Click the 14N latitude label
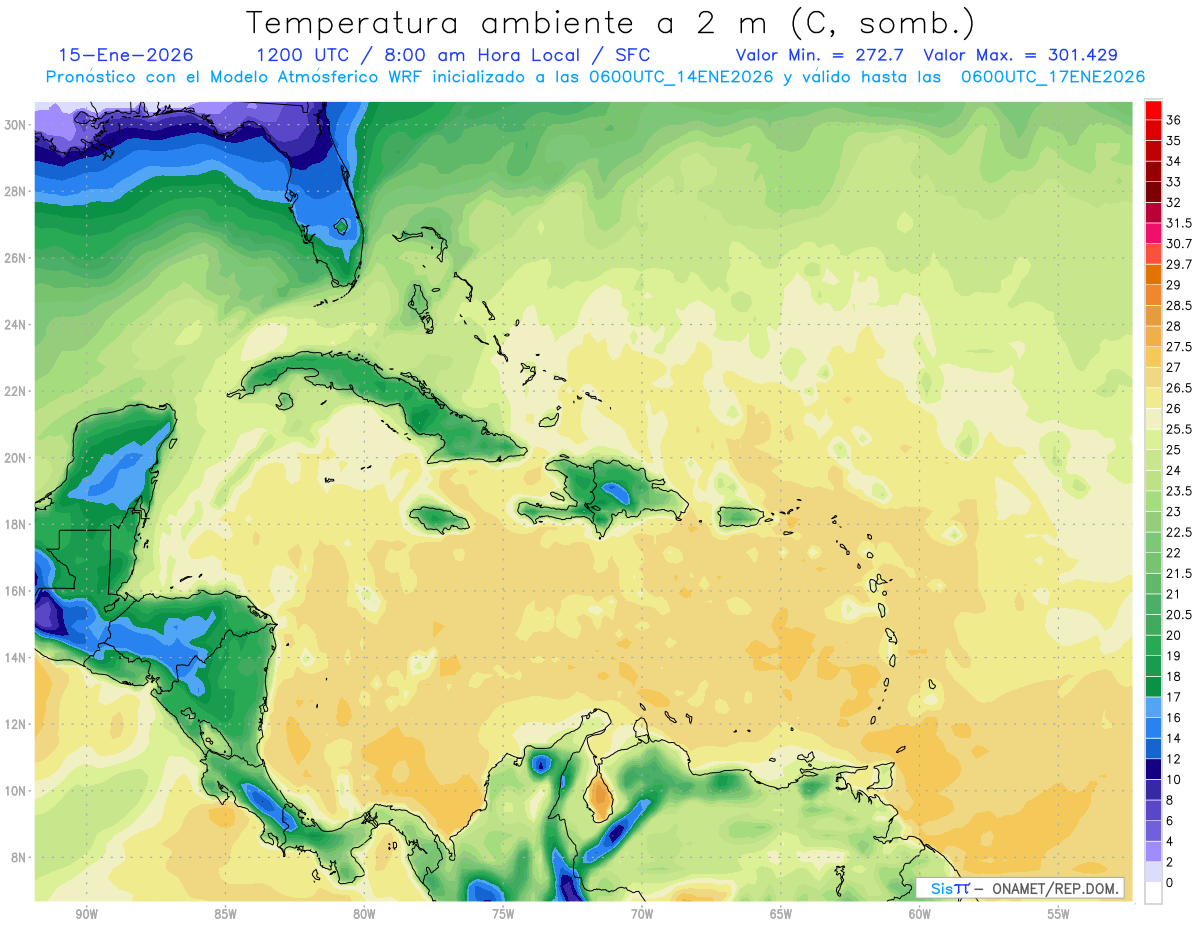This screenshot has height=927, width=1200. (17, 658)
